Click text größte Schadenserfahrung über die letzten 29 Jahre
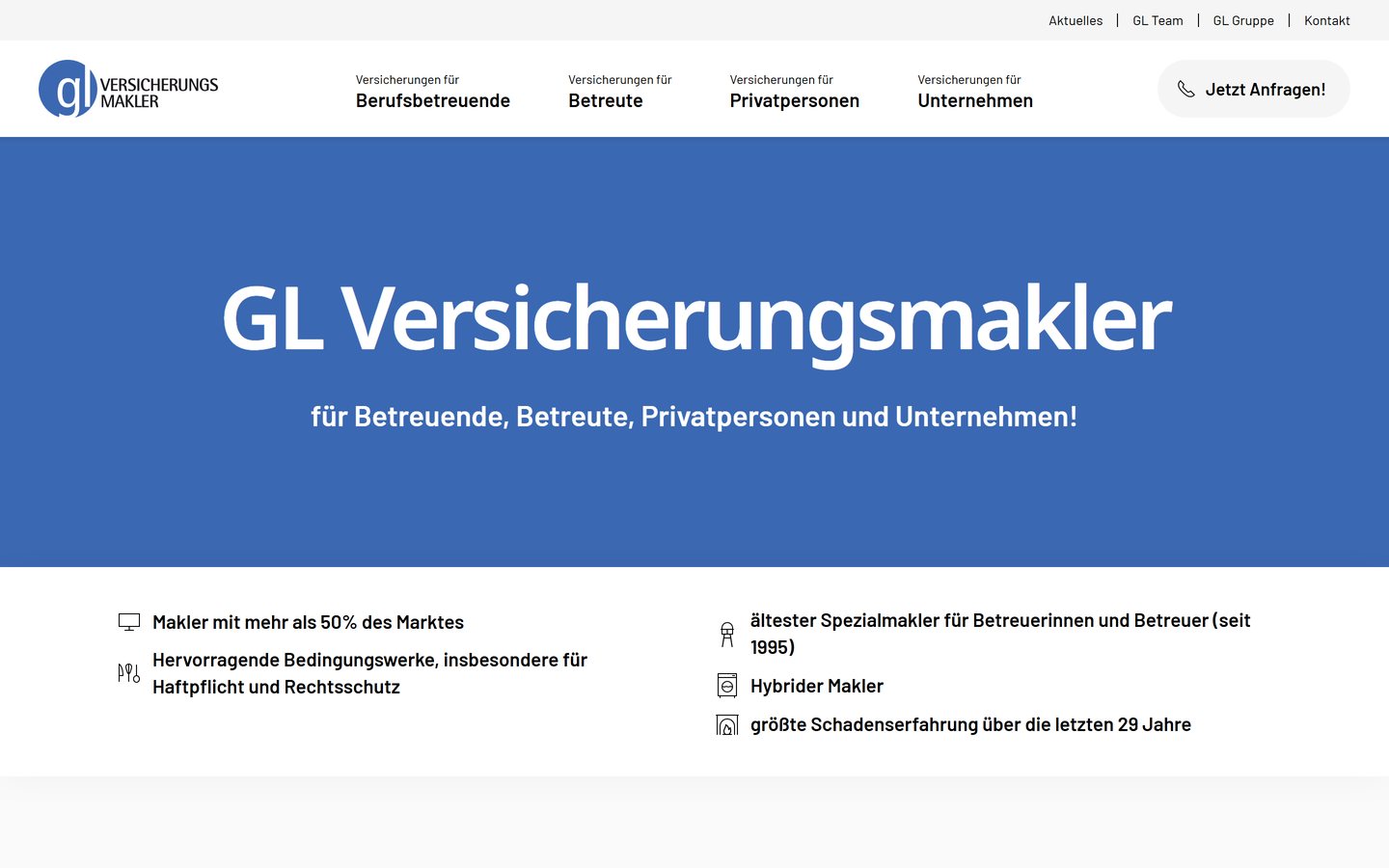1389x868 pixels. point(970,724)
